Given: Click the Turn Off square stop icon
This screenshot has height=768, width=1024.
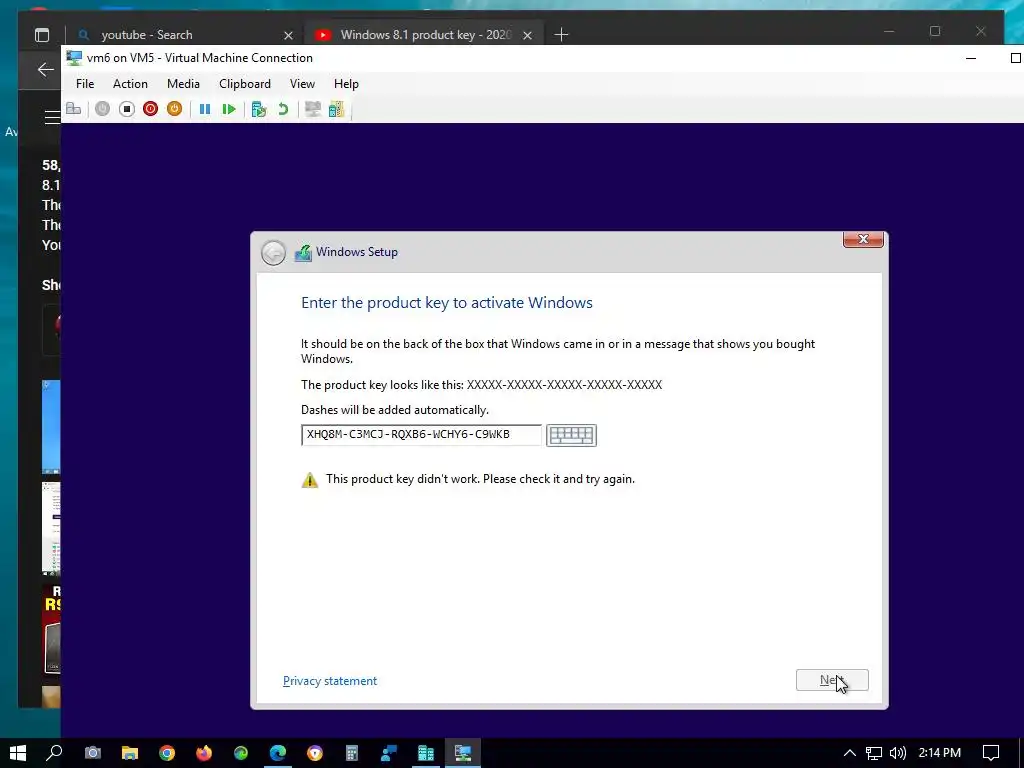Looking at the screenshot, I should tap(127, 109).
